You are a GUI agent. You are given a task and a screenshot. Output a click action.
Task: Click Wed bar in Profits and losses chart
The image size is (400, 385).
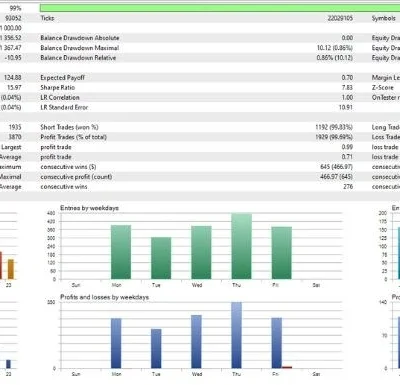pos(196,342)
